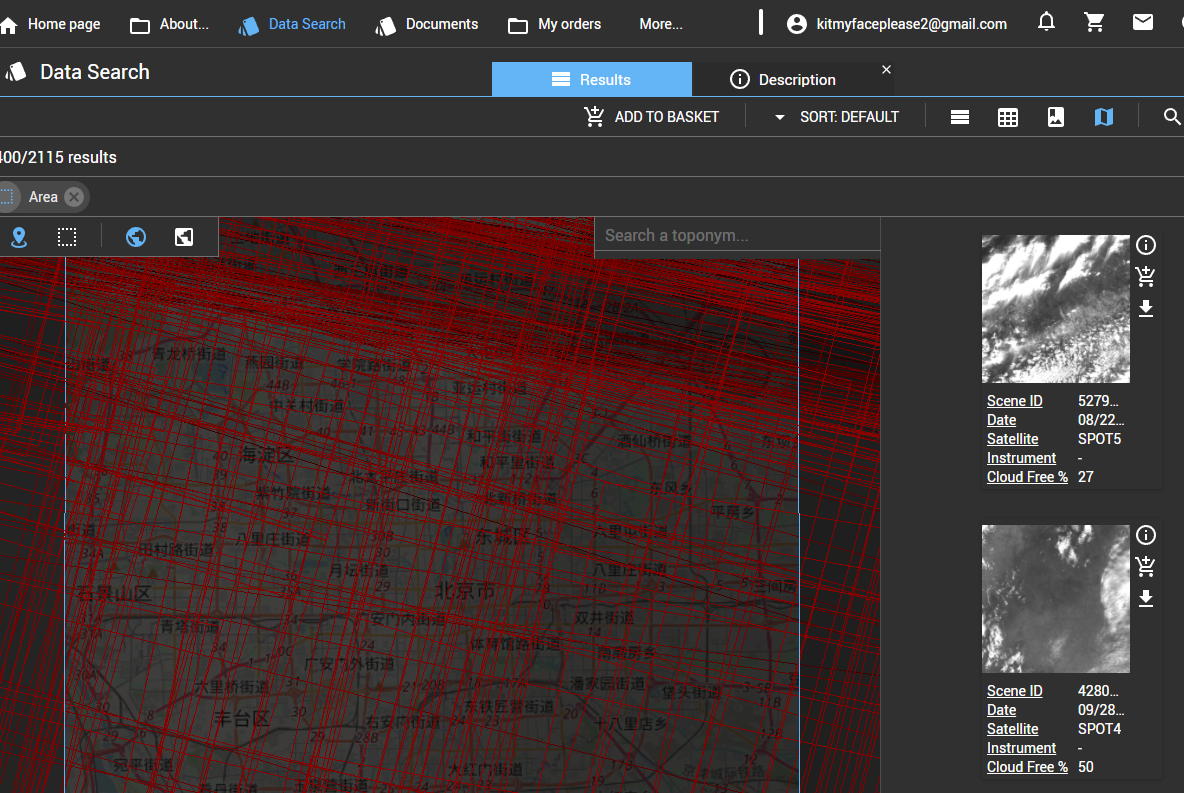Image resolution: width=1184 pixels, height=793 pixels.
Task: Click Cloud Free % label of SPOT4 card
Action: (x=1027, y=767)
